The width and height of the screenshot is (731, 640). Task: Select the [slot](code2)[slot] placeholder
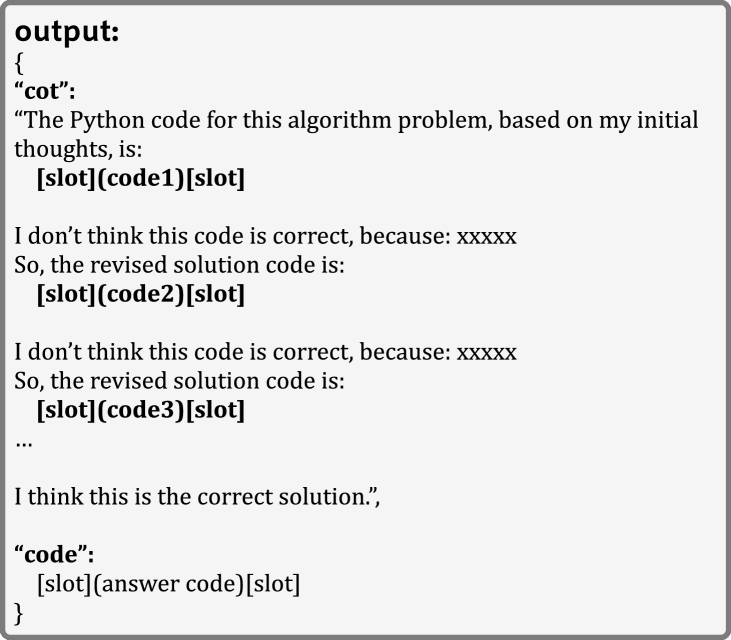click(140, 296)
